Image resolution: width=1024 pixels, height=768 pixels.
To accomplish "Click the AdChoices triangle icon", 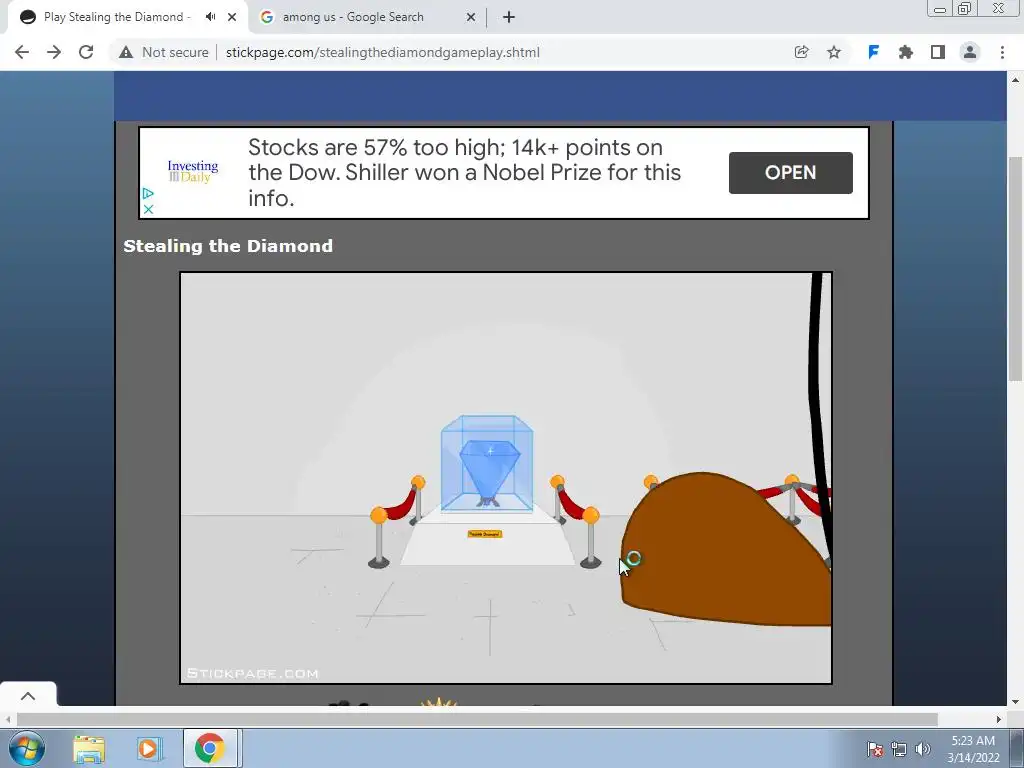I will coord(148,193).
